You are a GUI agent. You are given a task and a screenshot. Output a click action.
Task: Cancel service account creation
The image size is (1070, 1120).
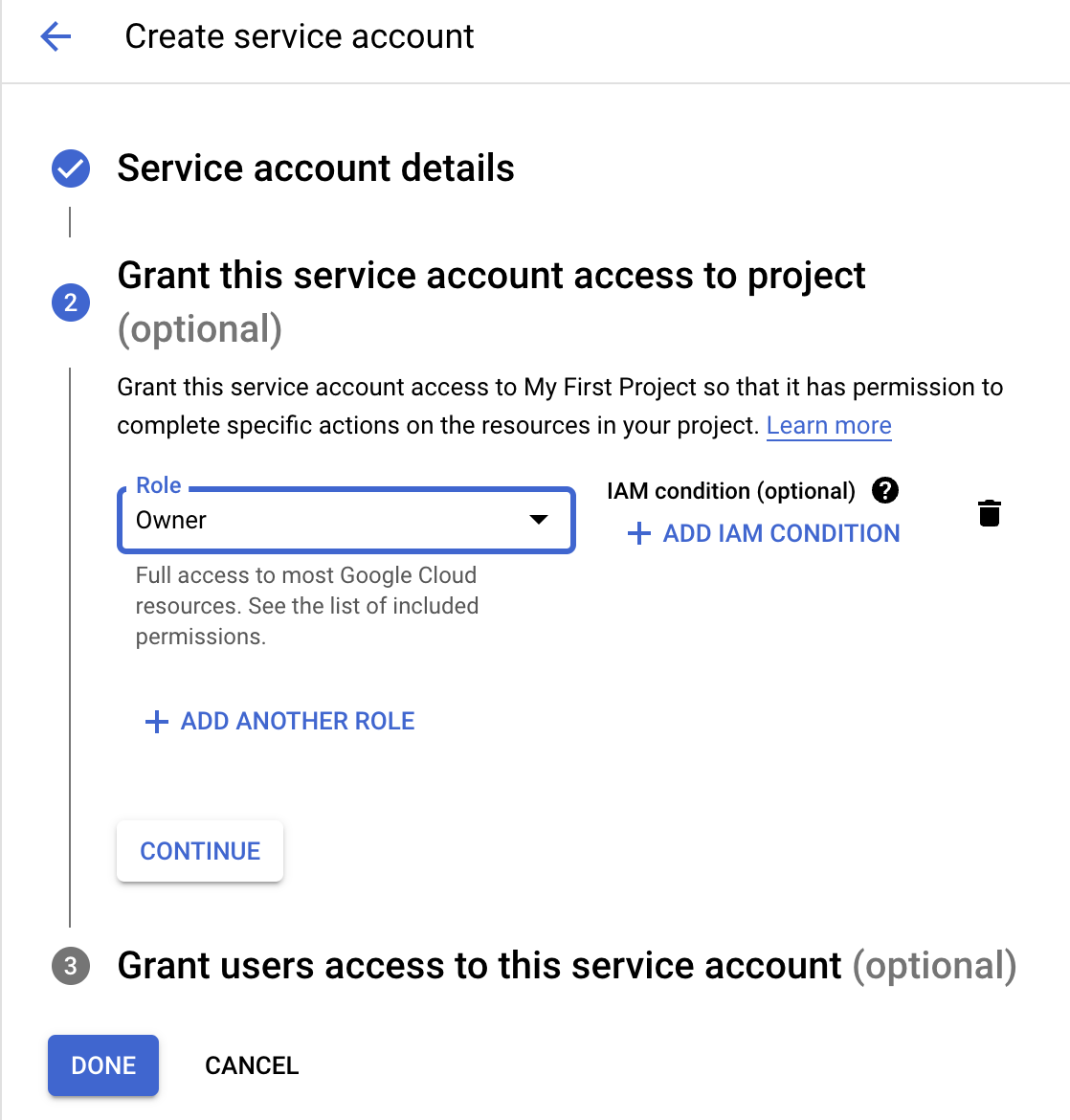coord(252,1065)
